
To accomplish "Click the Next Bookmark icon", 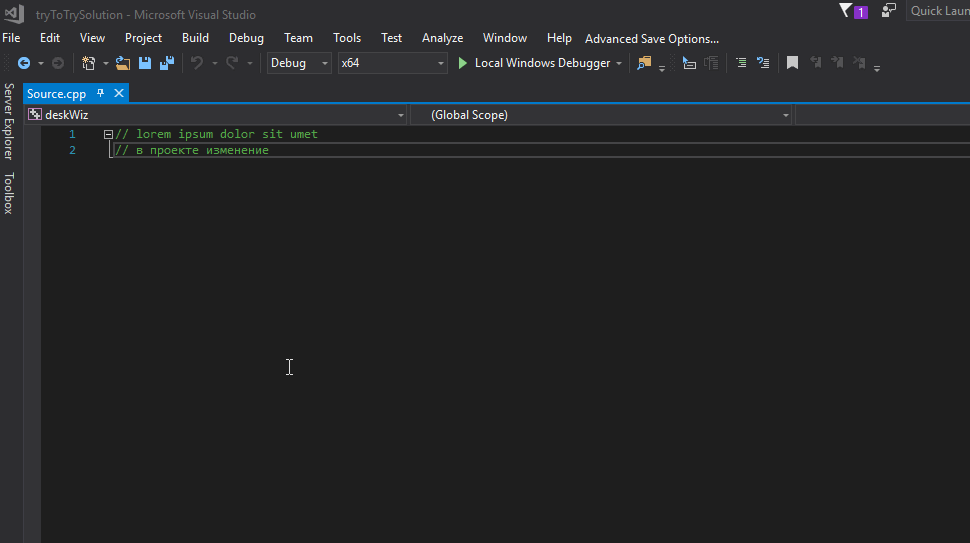I will tap(837, 62).
